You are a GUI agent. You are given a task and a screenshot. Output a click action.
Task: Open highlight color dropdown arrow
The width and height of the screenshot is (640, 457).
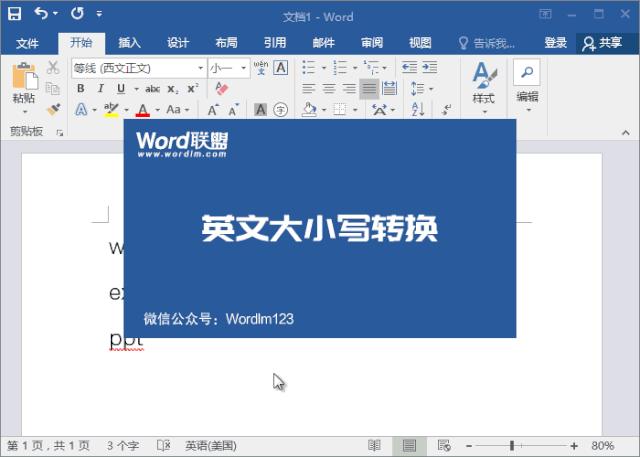(127, 110)
